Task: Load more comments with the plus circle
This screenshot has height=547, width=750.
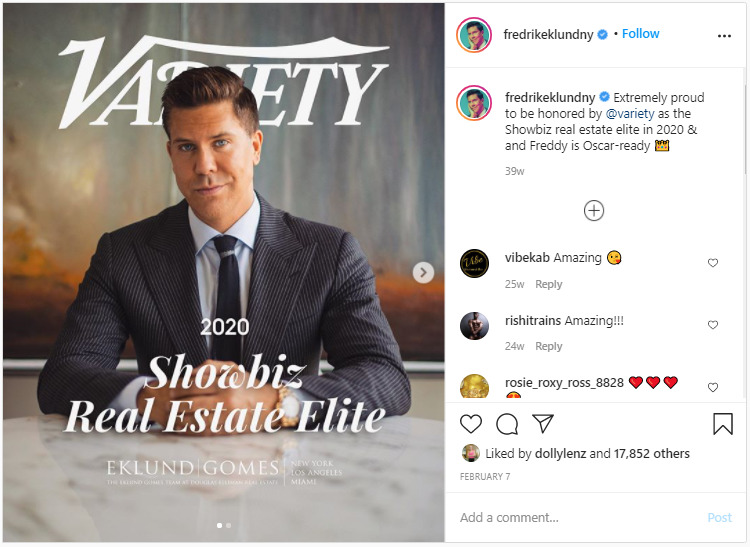Action: 594,210
